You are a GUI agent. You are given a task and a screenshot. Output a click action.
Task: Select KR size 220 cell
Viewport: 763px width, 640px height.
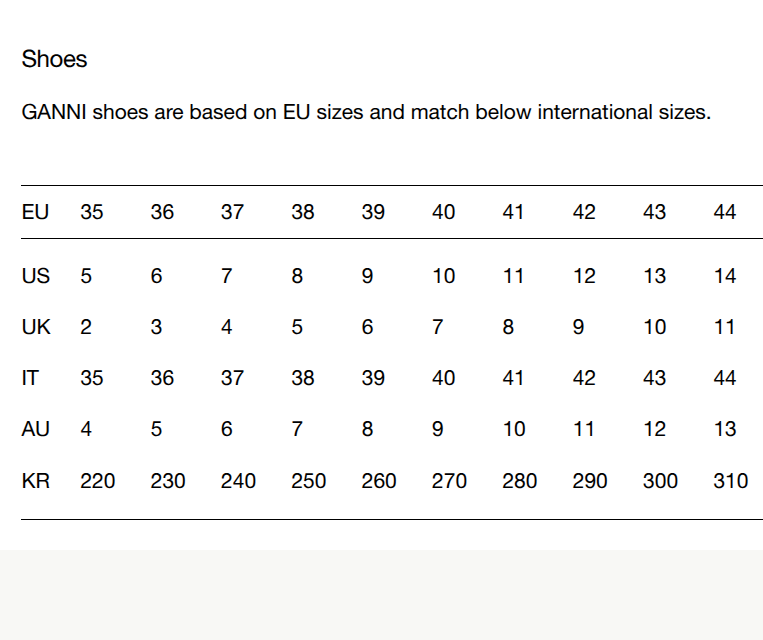tap(98, 481)
